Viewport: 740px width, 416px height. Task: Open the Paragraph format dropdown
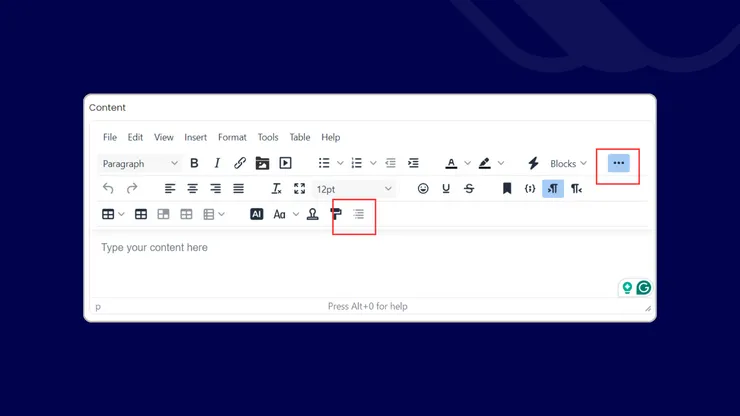(140, 163)
